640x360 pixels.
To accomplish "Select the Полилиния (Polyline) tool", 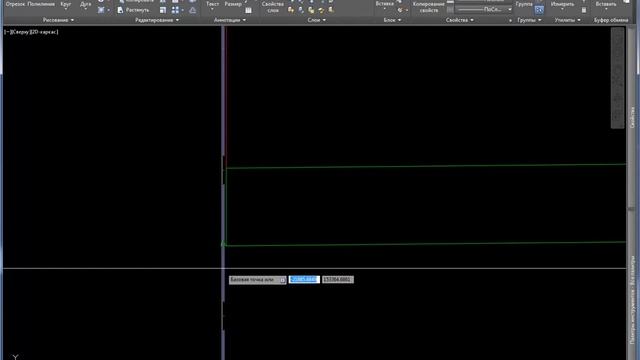I will [x=41, y=4].
